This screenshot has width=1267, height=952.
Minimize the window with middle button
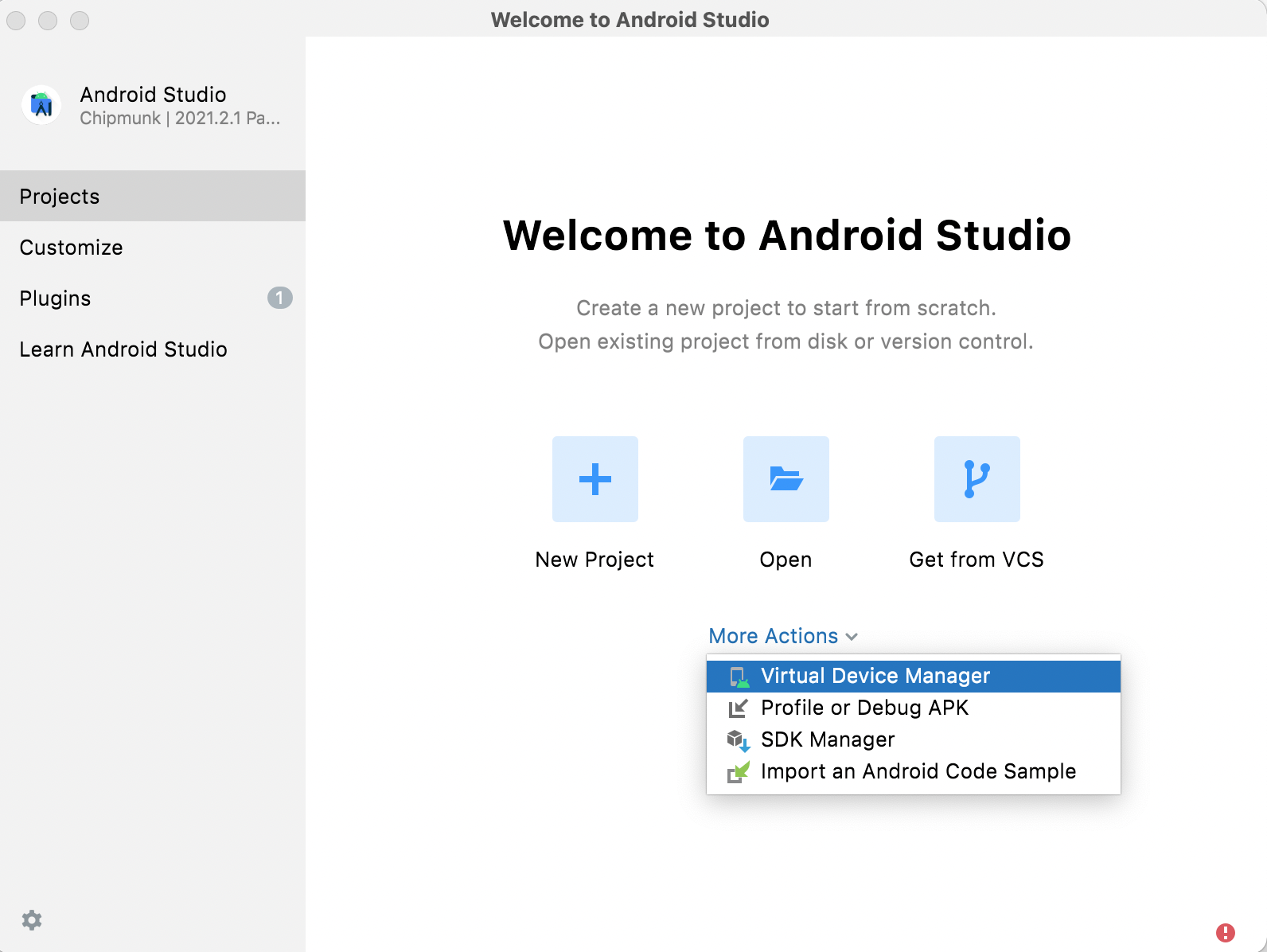[48, 21]
